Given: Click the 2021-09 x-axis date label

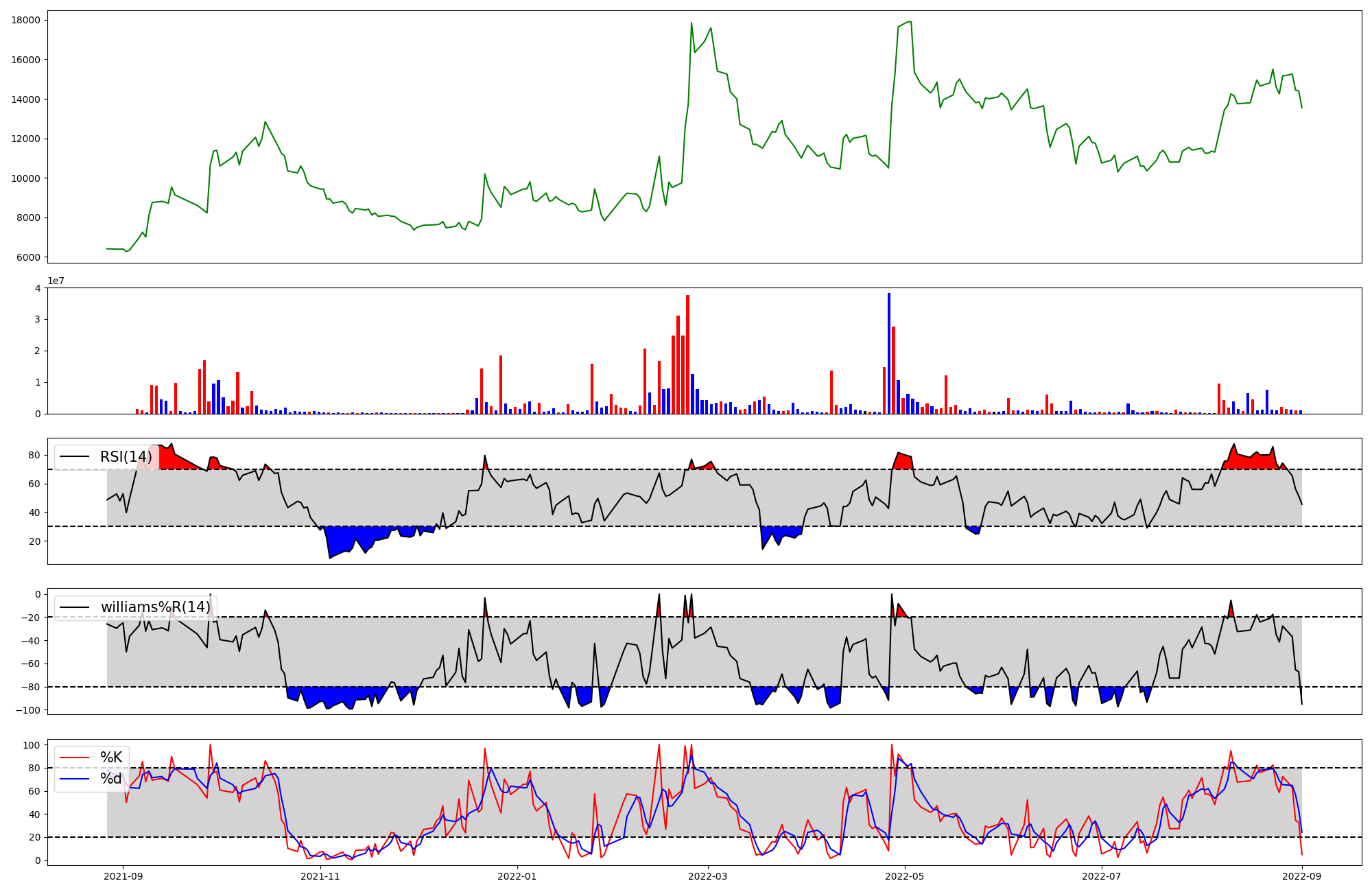Looking at the screenshot, I should pos(123,876).
